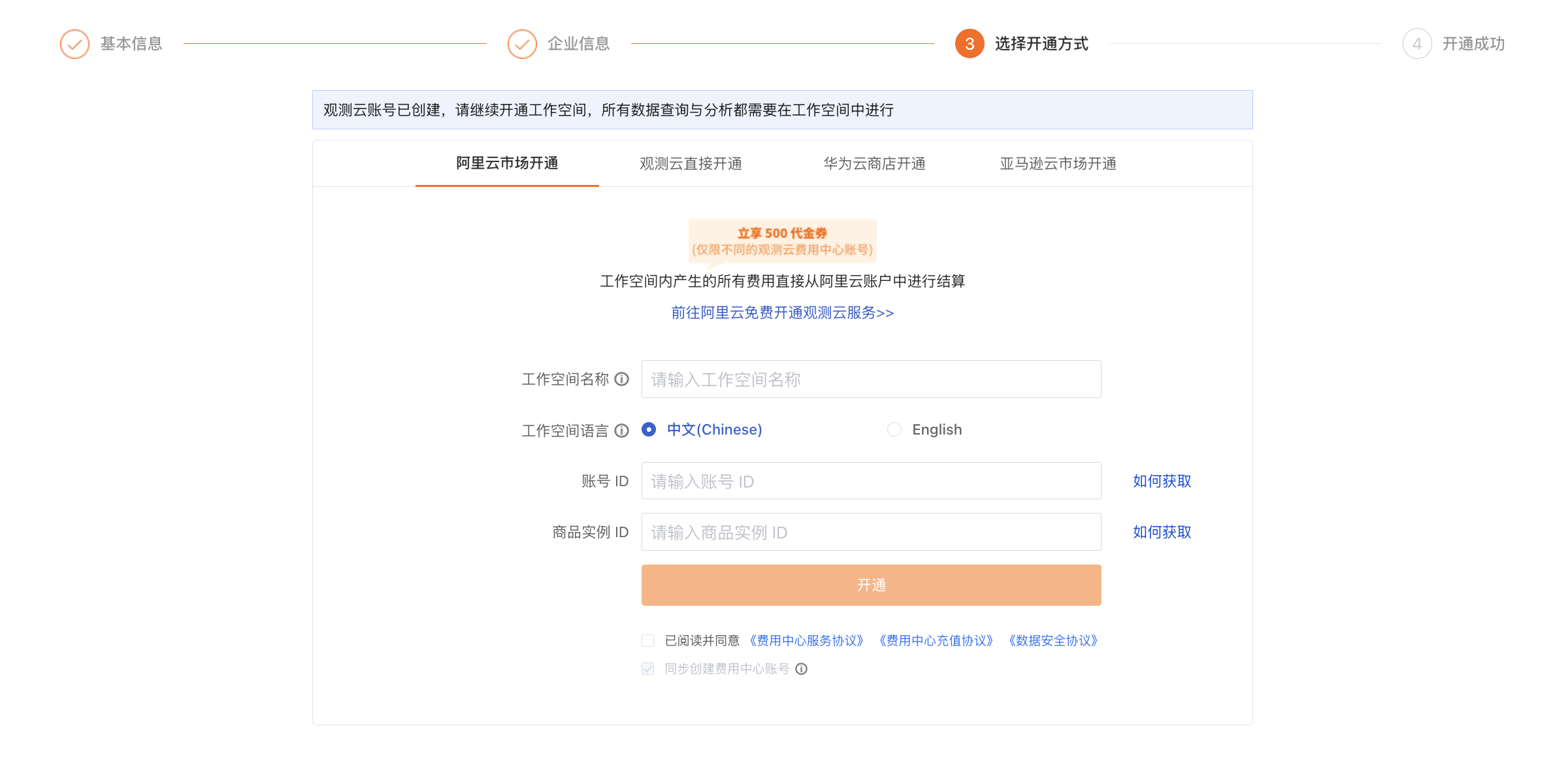Click the 基本信息 step label
The width and height of the screenshot is (1568, 758).
coord(131,44)
